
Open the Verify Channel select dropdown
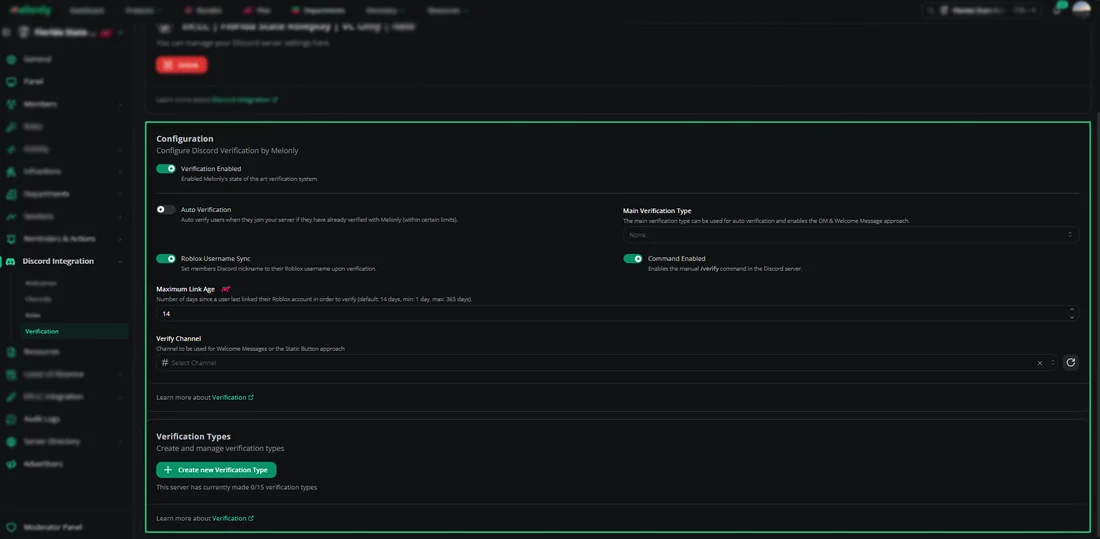tap(607, 363)
